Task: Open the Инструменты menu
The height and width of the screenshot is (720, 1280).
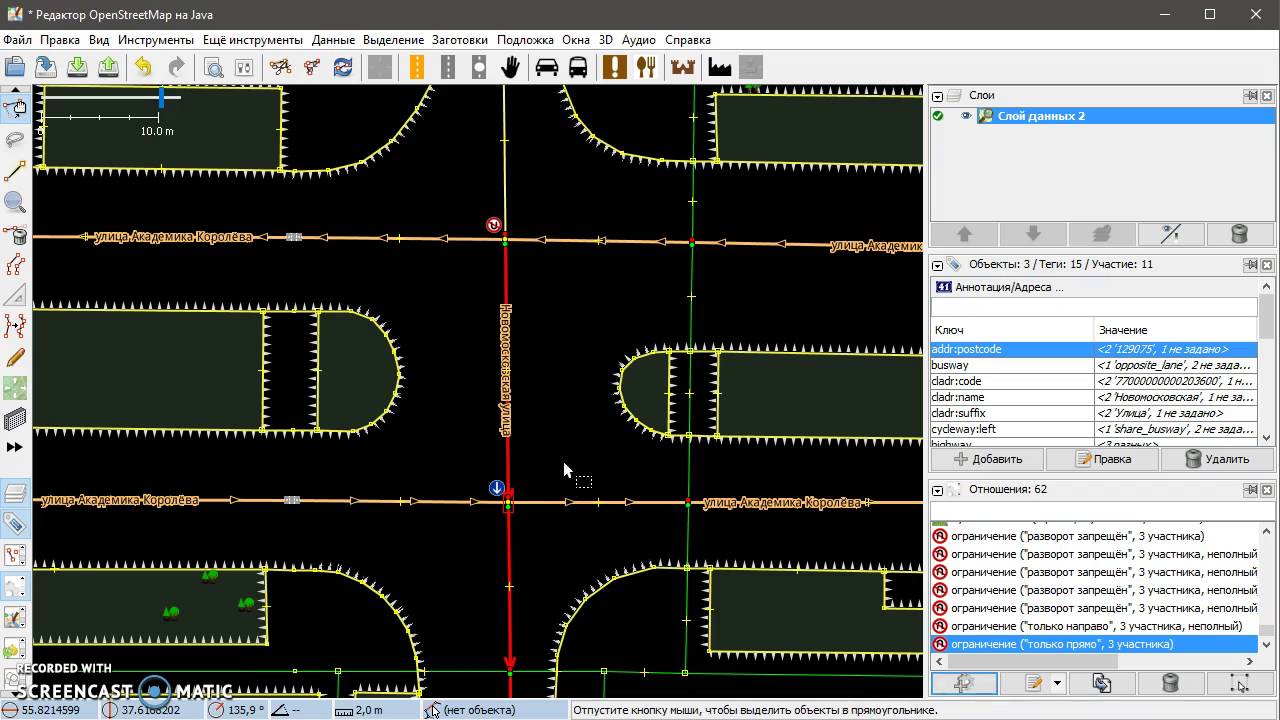Action: (x=156, y=40)
